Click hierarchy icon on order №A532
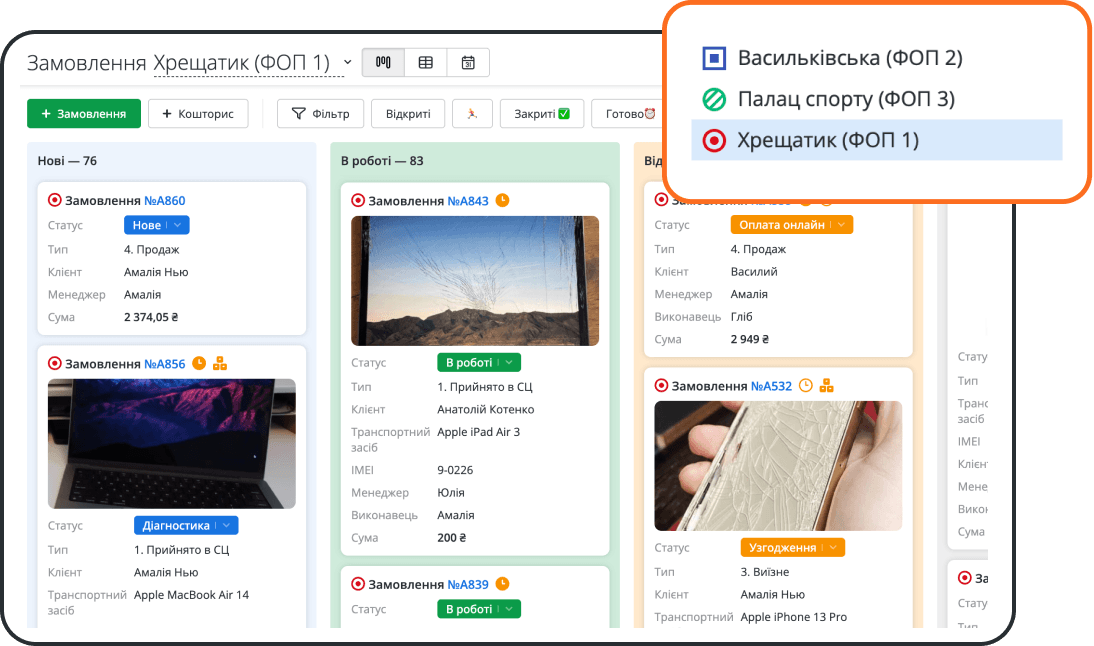This screenshot has width=1094, height=646. tap(827, 385)
